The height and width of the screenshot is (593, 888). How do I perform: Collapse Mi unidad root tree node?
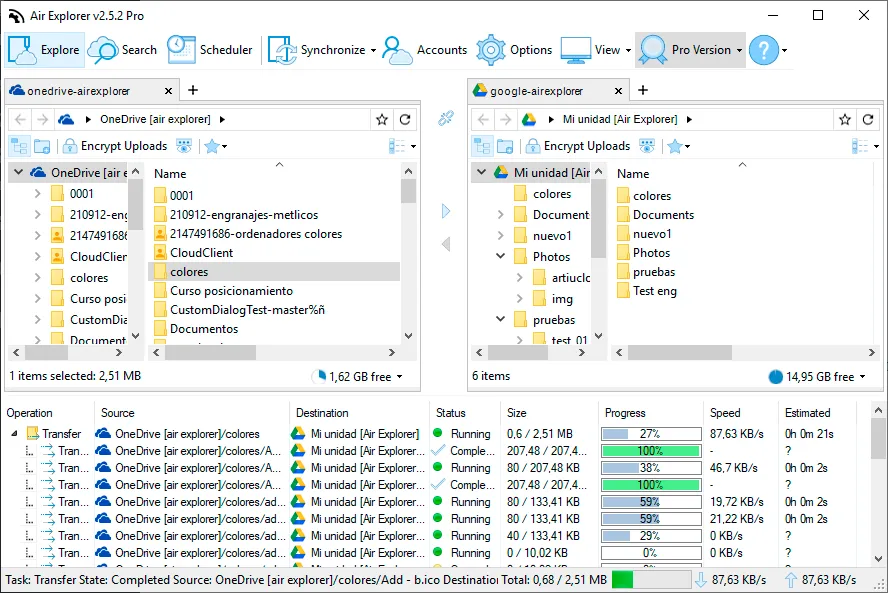pyautogui.click(x=481, y=172)
